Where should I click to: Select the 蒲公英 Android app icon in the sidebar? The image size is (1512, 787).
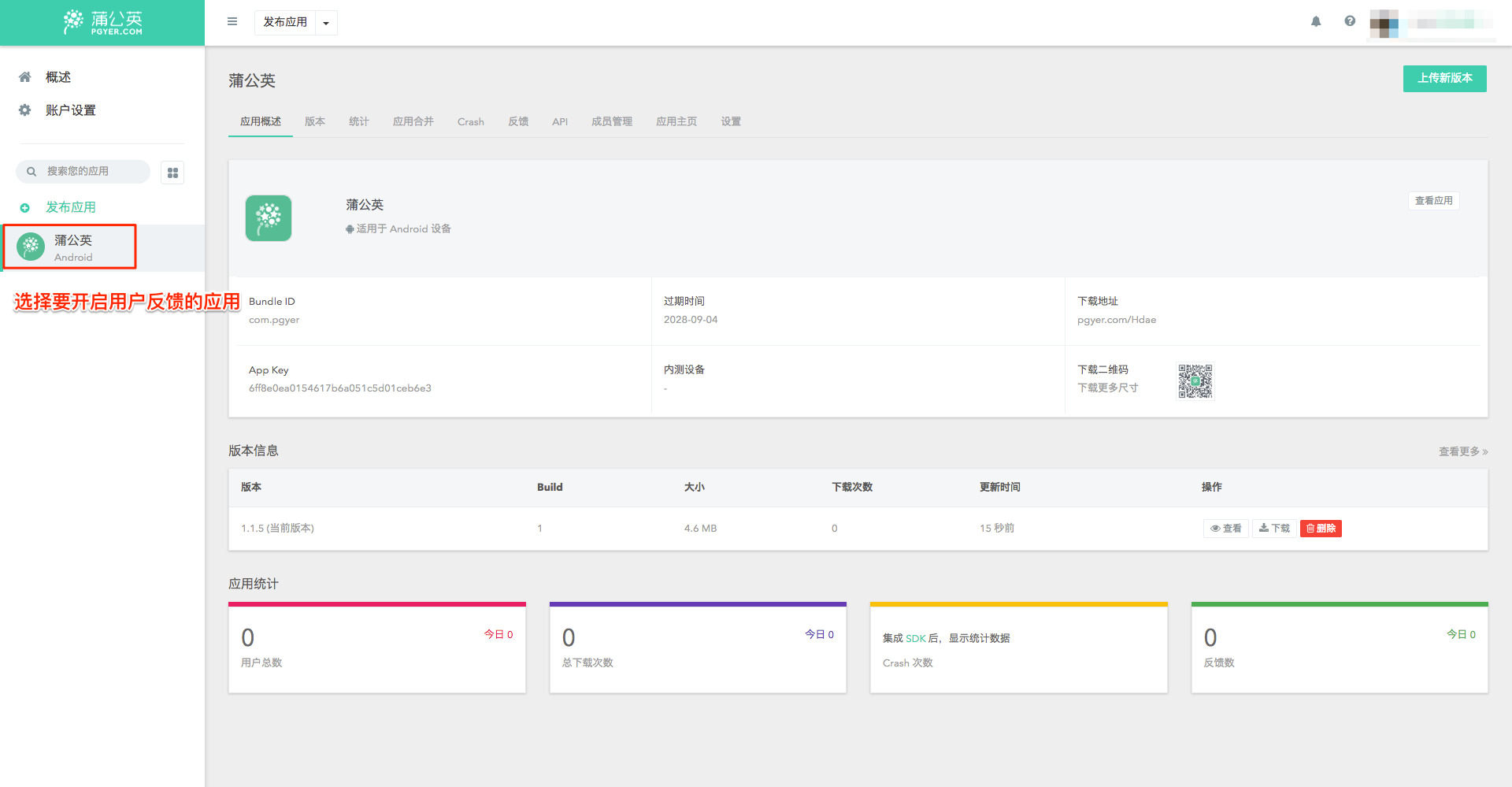pyautogui.click(x=31, y=247)
